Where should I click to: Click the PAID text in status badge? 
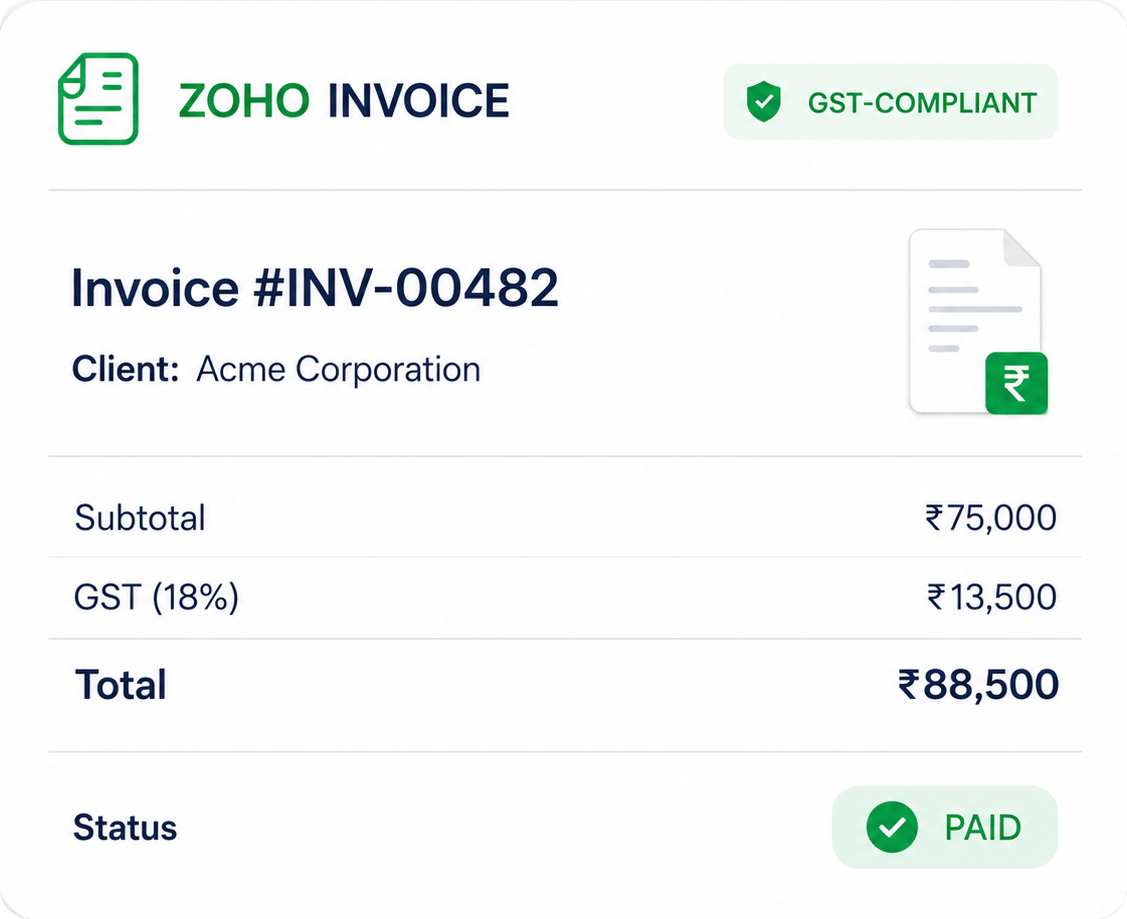[983, 828]
